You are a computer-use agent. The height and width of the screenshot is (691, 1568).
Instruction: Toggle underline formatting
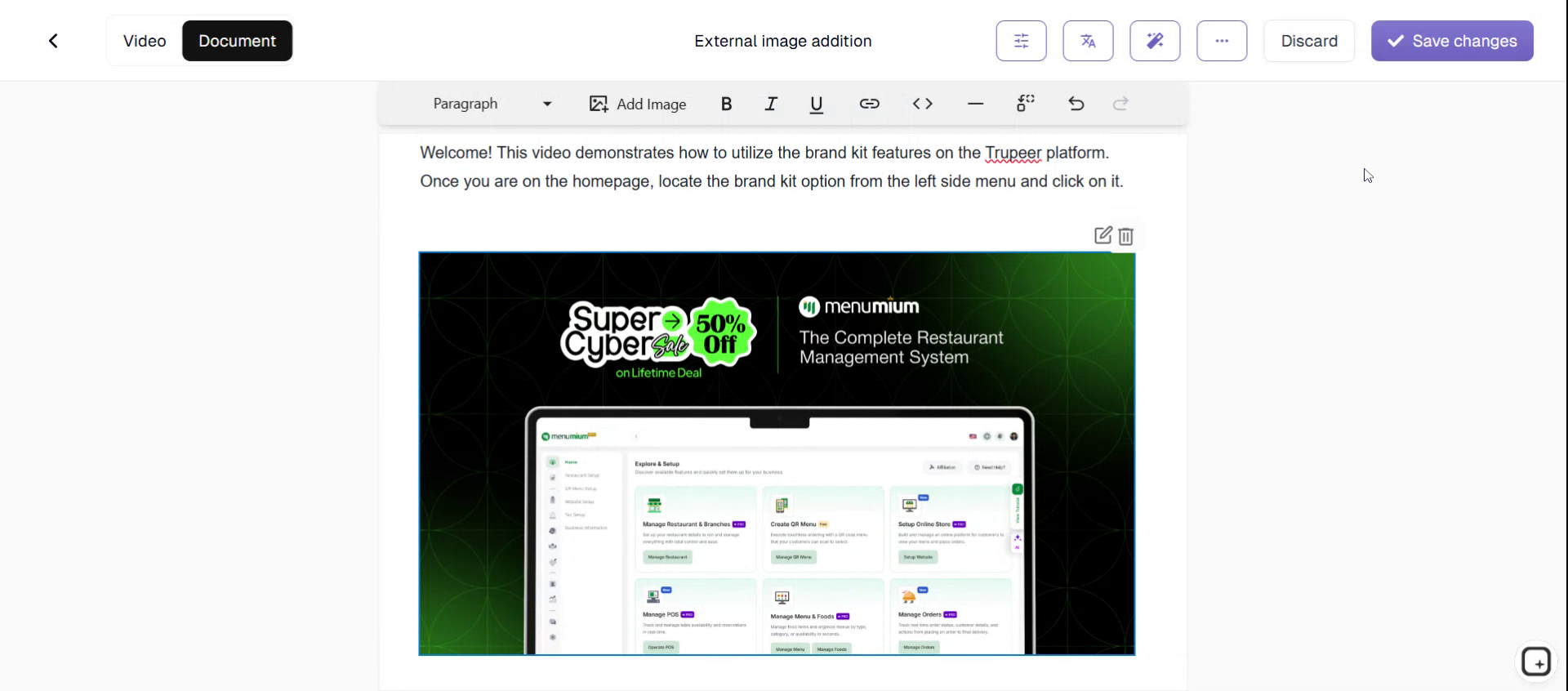point(816,104)
